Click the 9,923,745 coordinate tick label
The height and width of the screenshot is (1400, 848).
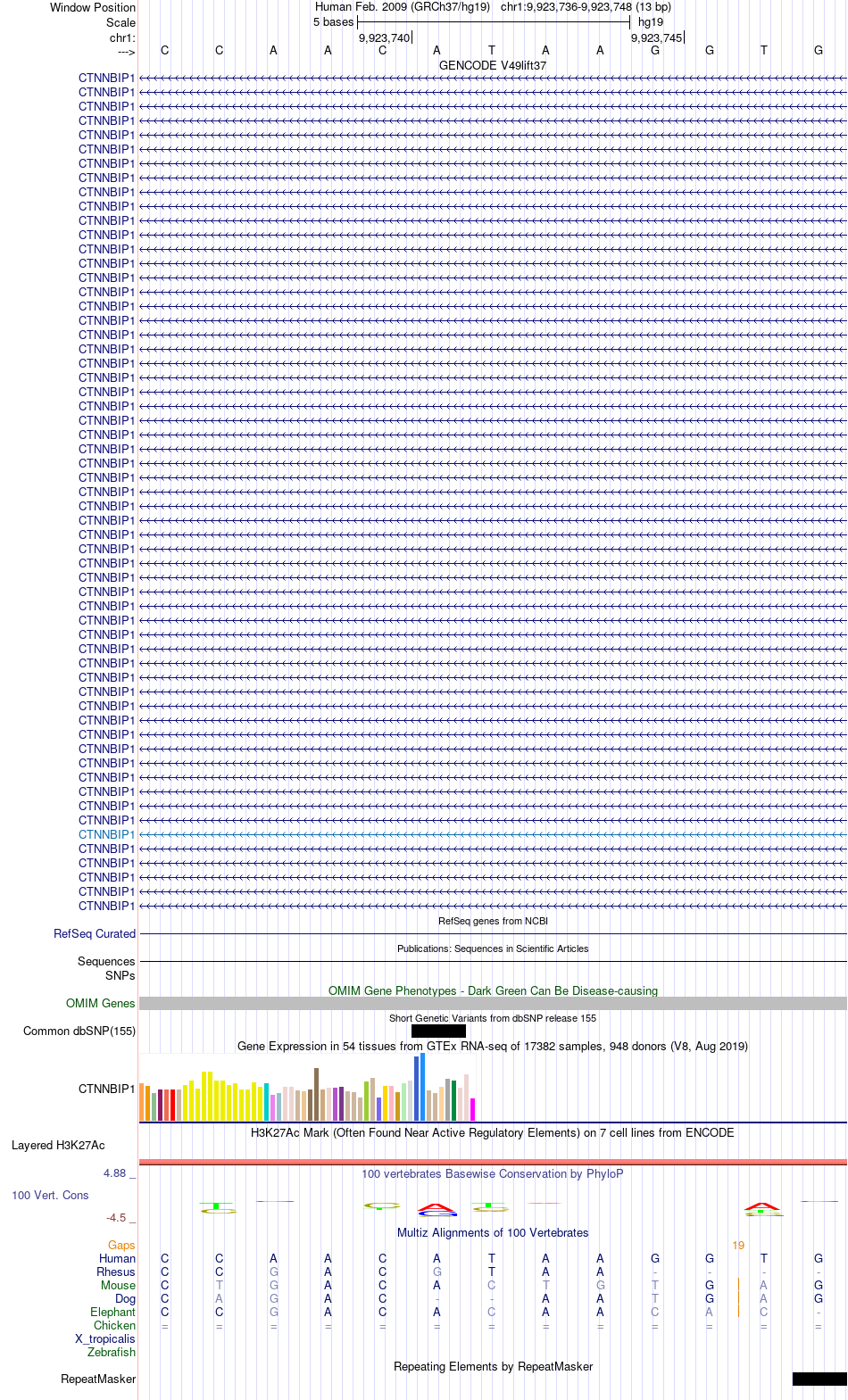pos(656,37)
